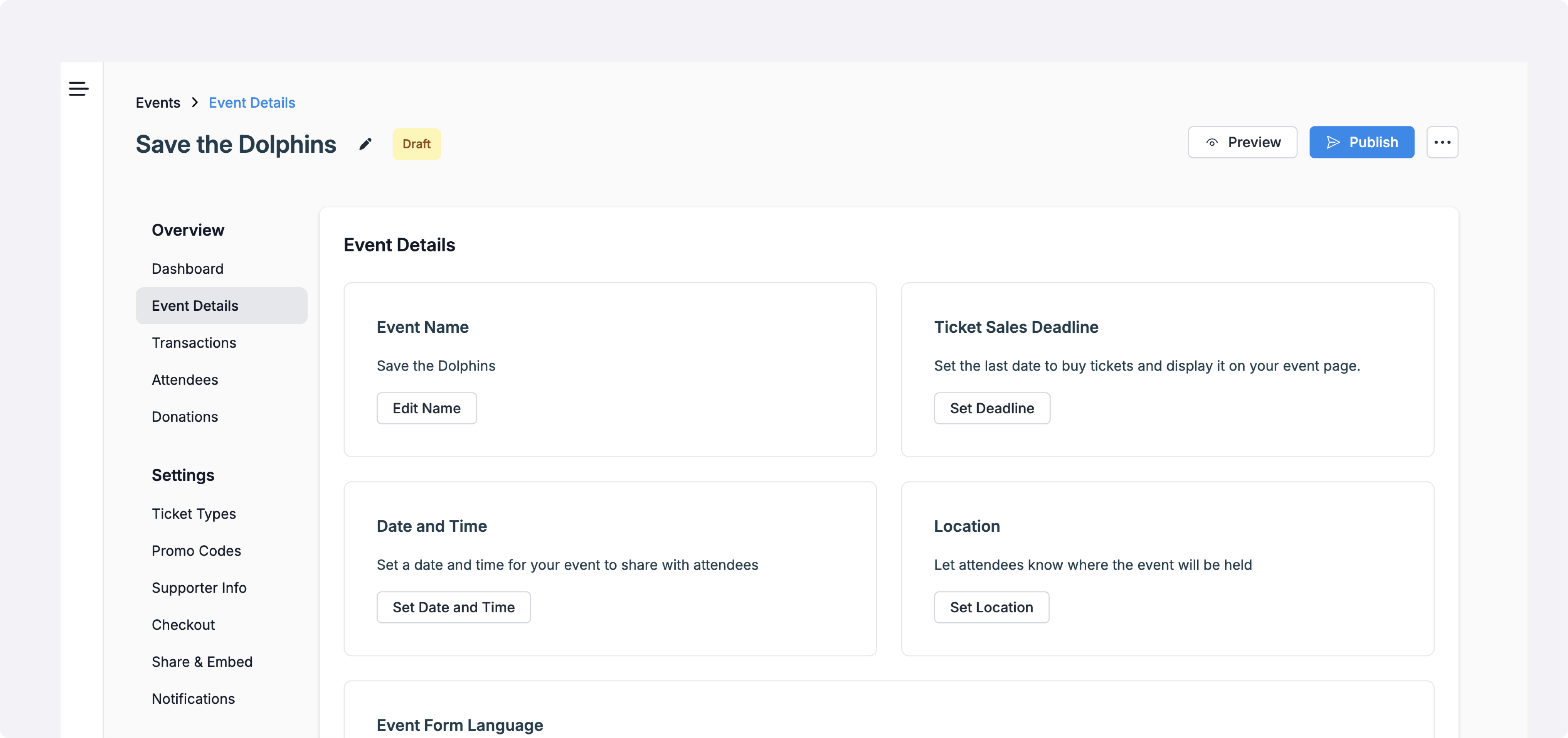Click the Preview button with eye icon
The height and width of the screenshot is (738, 1568).
[x=1242, y=143]
